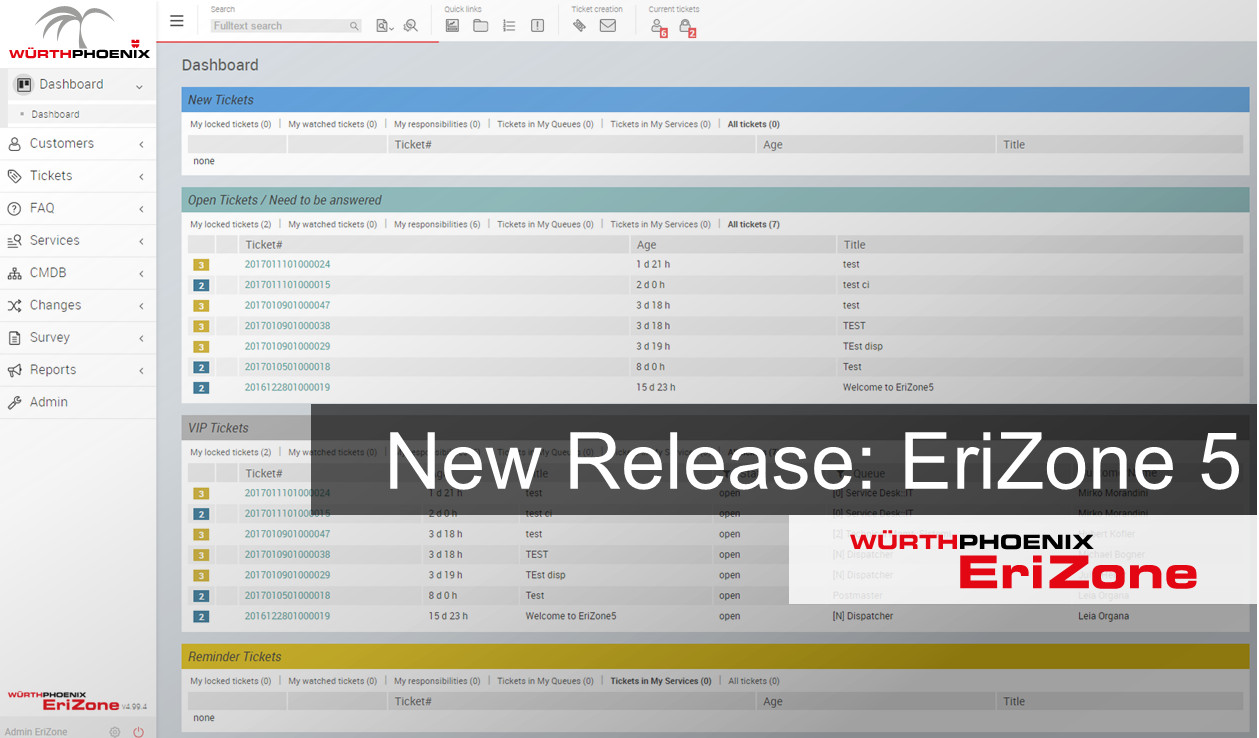Click the Survey document icon in the sidebar
The height and width of the screenshot is (738, 1259).
pyautogui.click(x=14, y=338)
